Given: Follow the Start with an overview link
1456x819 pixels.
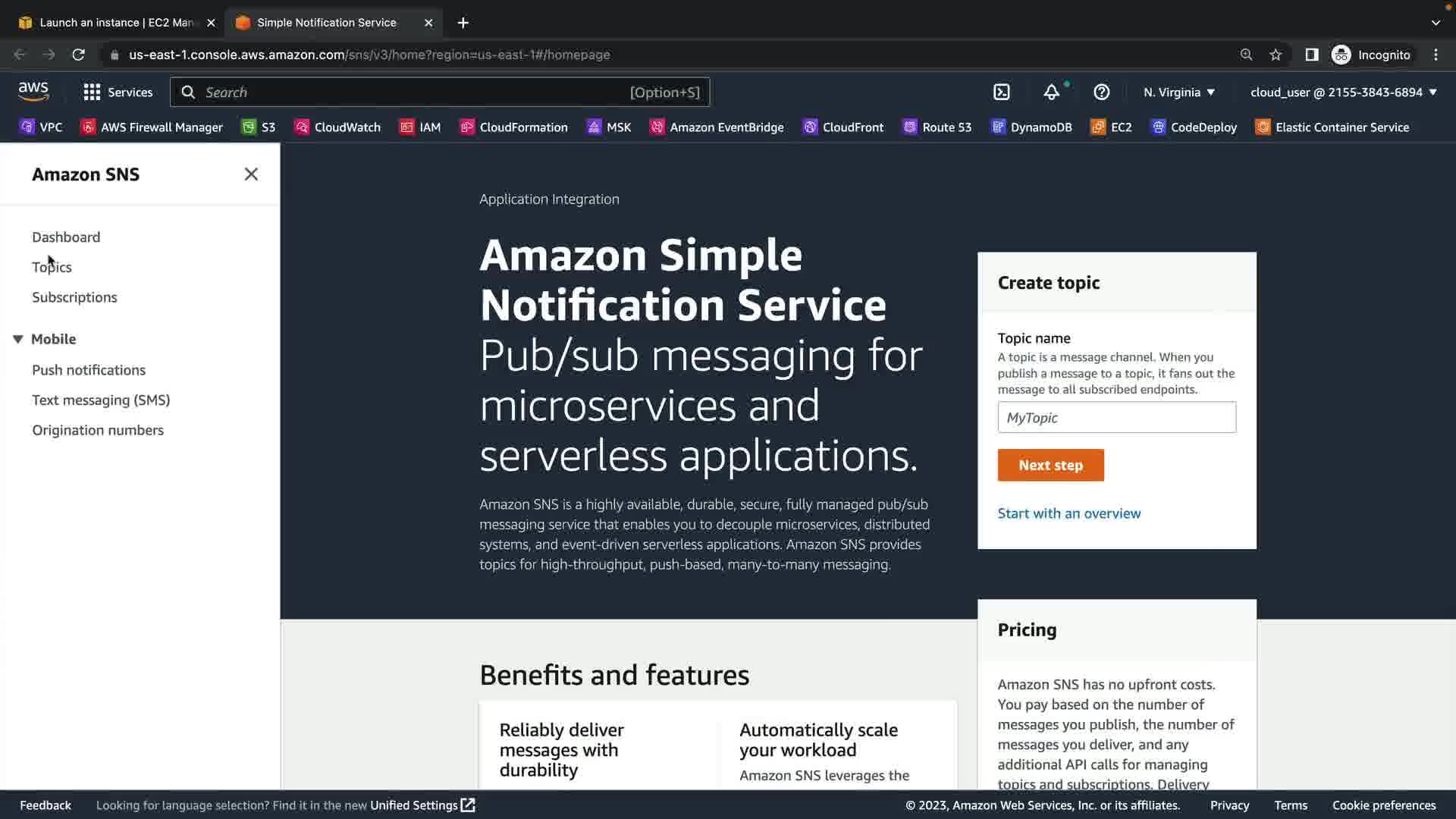Looking at the screenshot, I should click(x=1068, y=513).
